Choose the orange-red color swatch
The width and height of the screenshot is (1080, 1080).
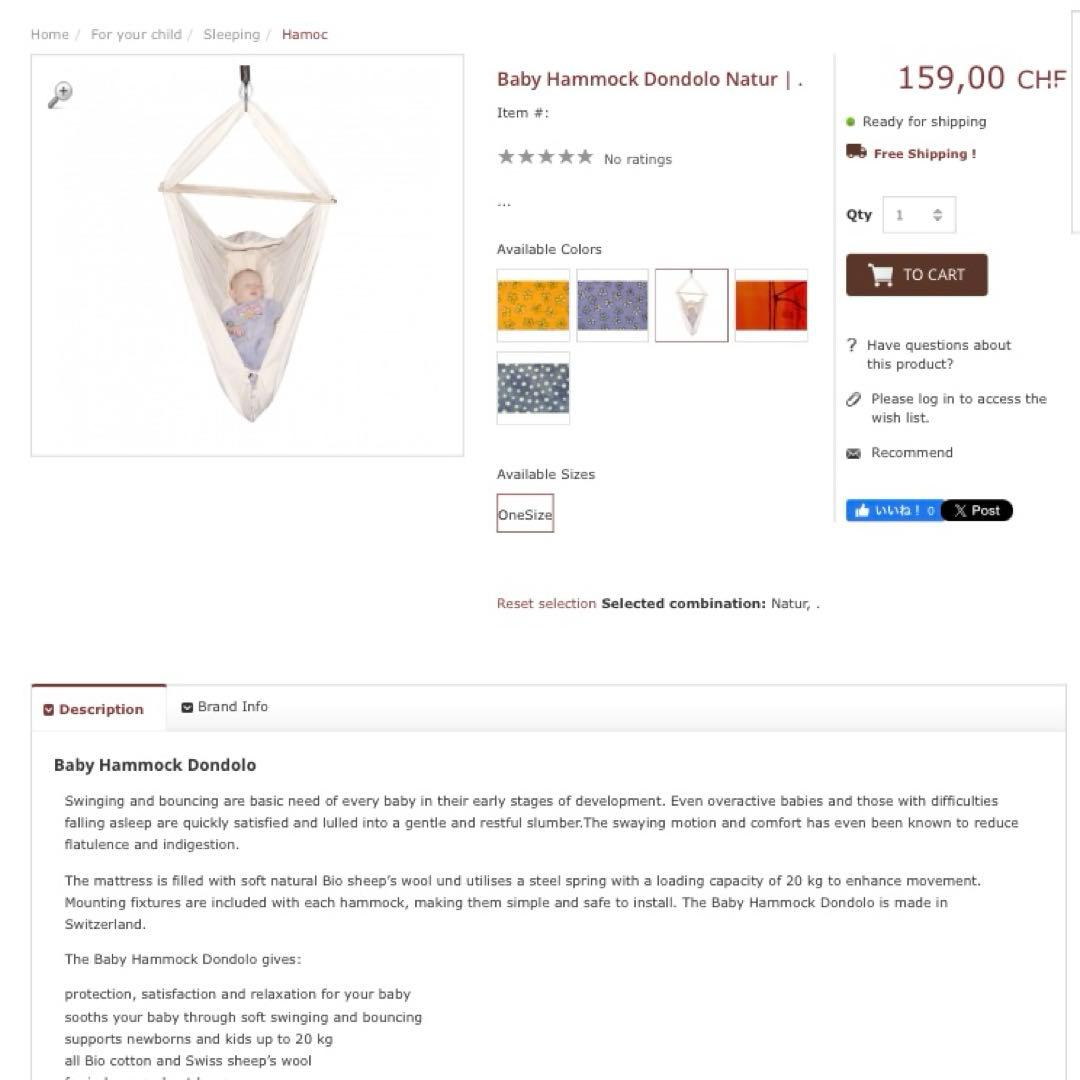[771, 305]
